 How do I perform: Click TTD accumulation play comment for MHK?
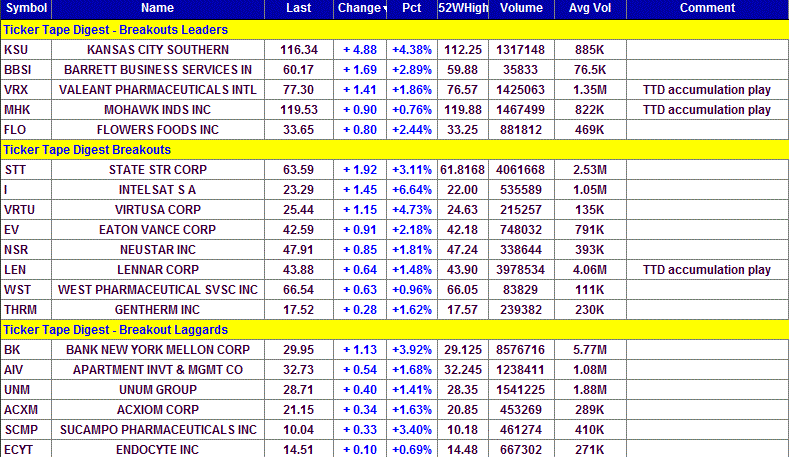click(707, 110)
